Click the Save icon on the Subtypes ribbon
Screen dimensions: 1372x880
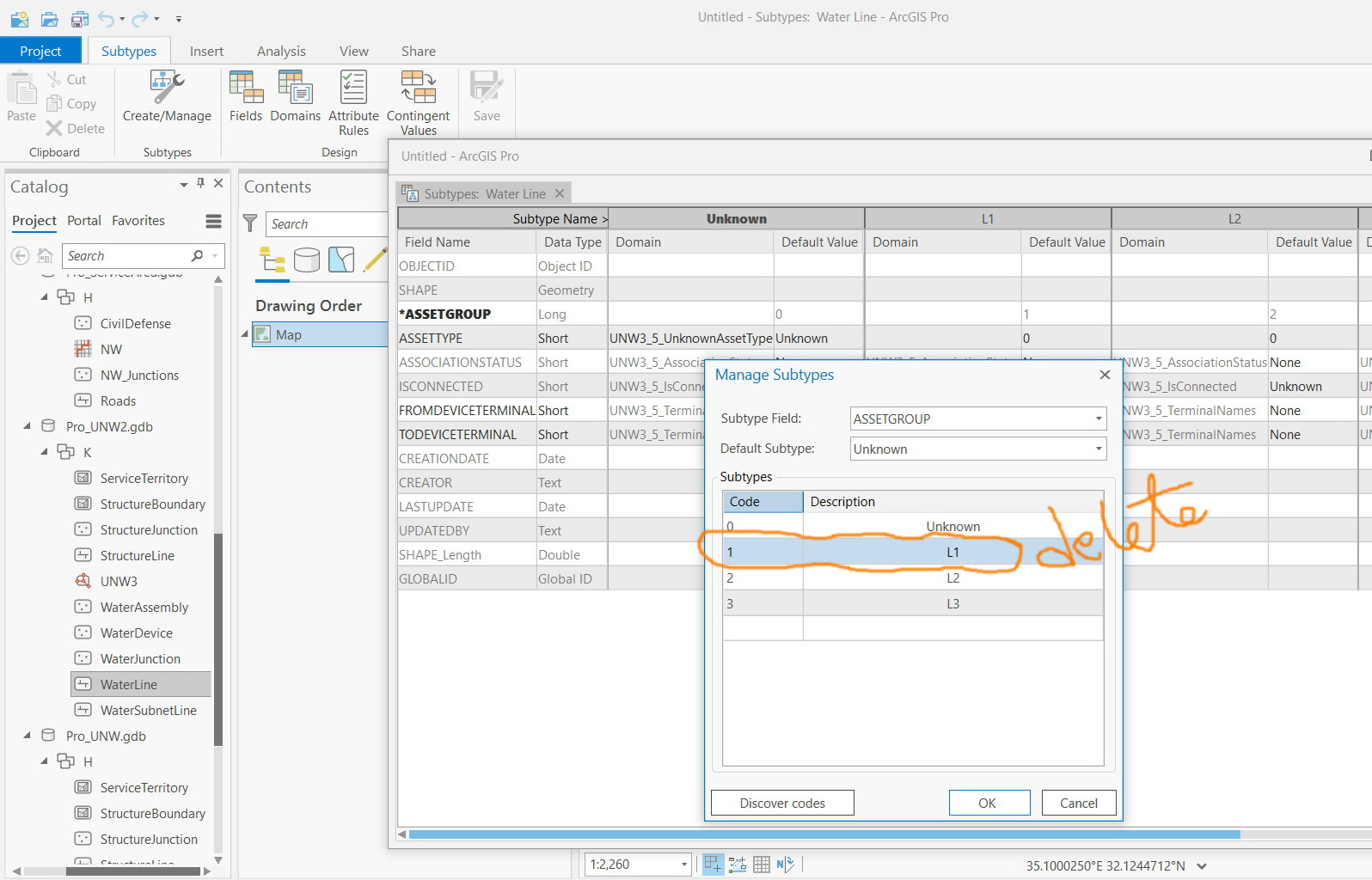point(487,97)
